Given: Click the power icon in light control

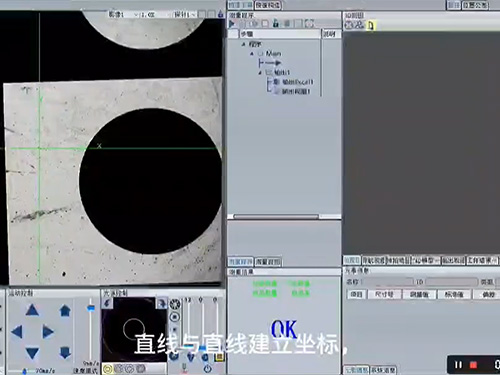Looking at the screenshot, I should point(207,369).
